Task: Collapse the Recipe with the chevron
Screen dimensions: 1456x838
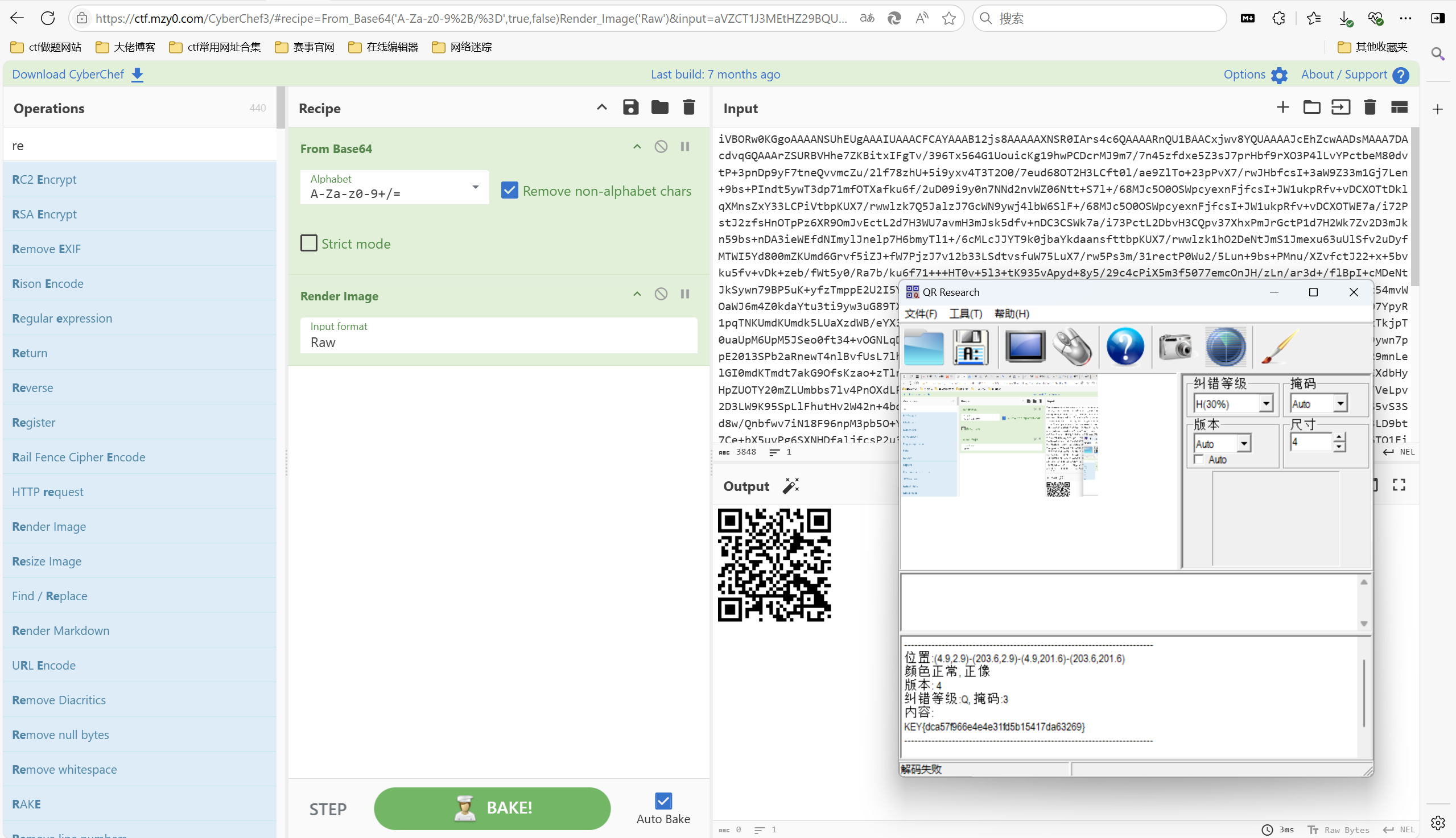Action: point(602,108)
